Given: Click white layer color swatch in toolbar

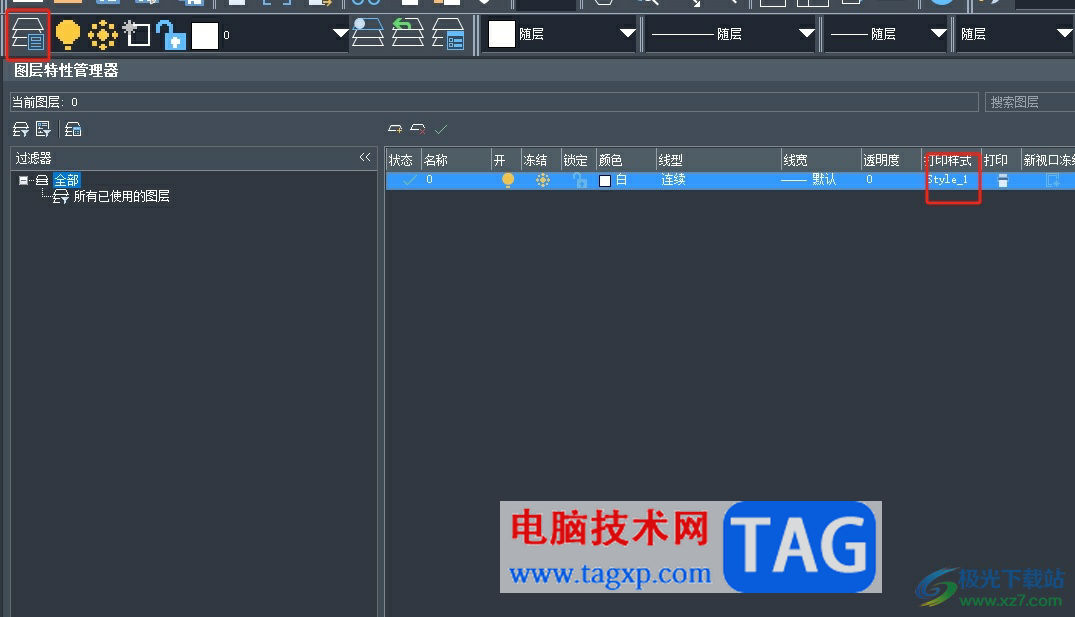Looking at the screenshot, I should click(x=204, y=35).
